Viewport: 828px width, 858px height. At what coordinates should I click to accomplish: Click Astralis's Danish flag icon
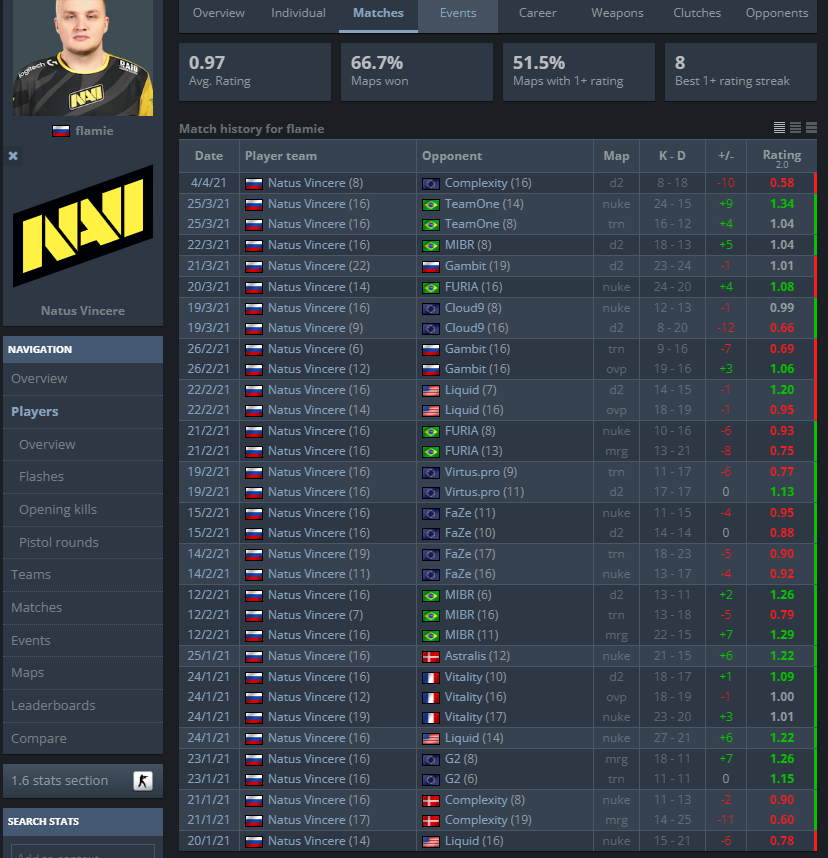431,657
